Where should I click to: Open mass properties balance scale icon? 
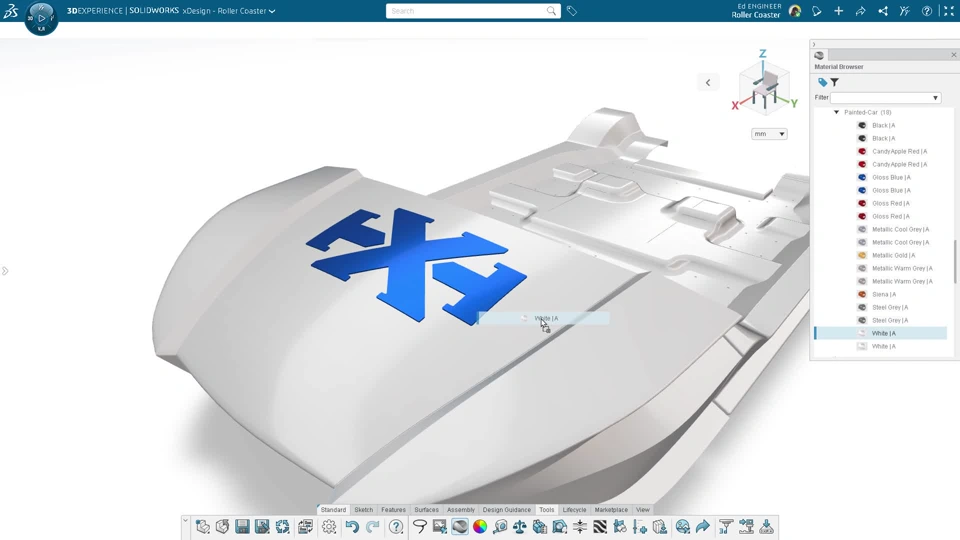[x=520, y=527]
